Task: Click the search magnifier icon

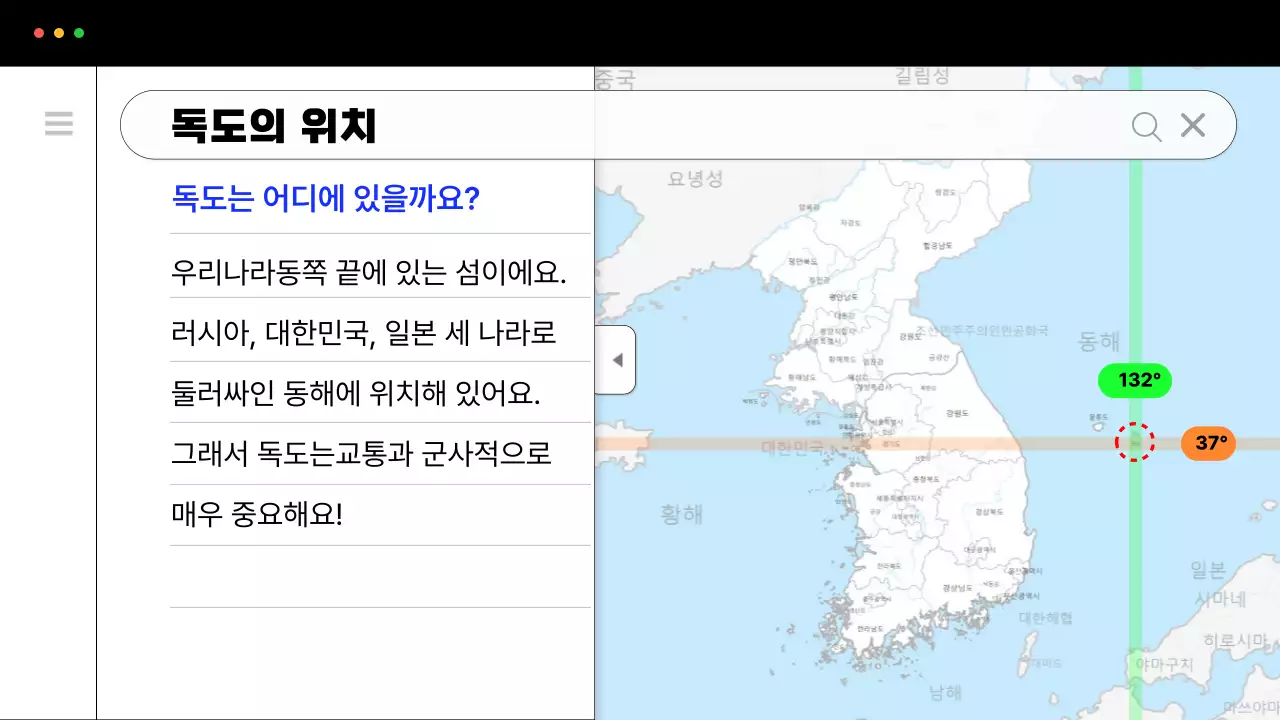Action: pos(1146,125)
